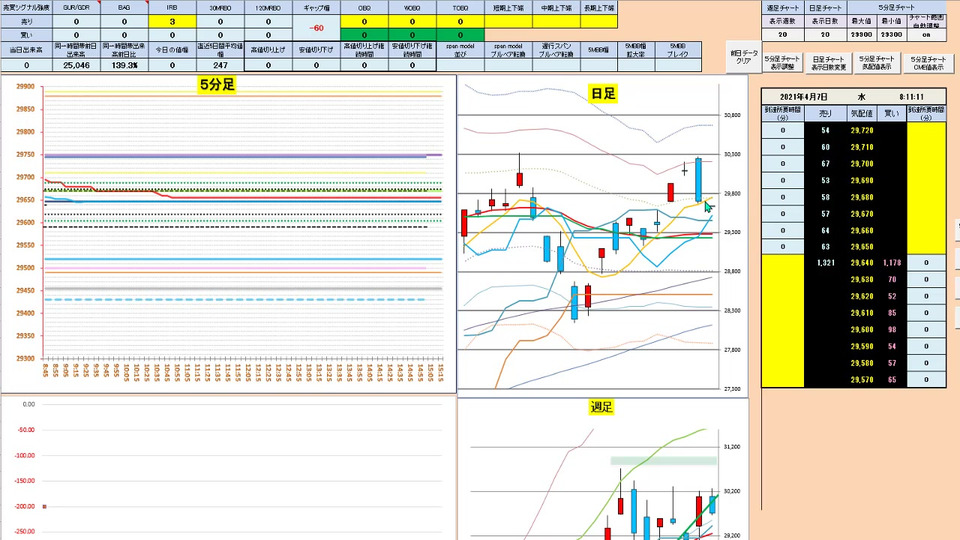Click the gap value cell '-60'
The image size is (960, 540).
click(317, 28)
